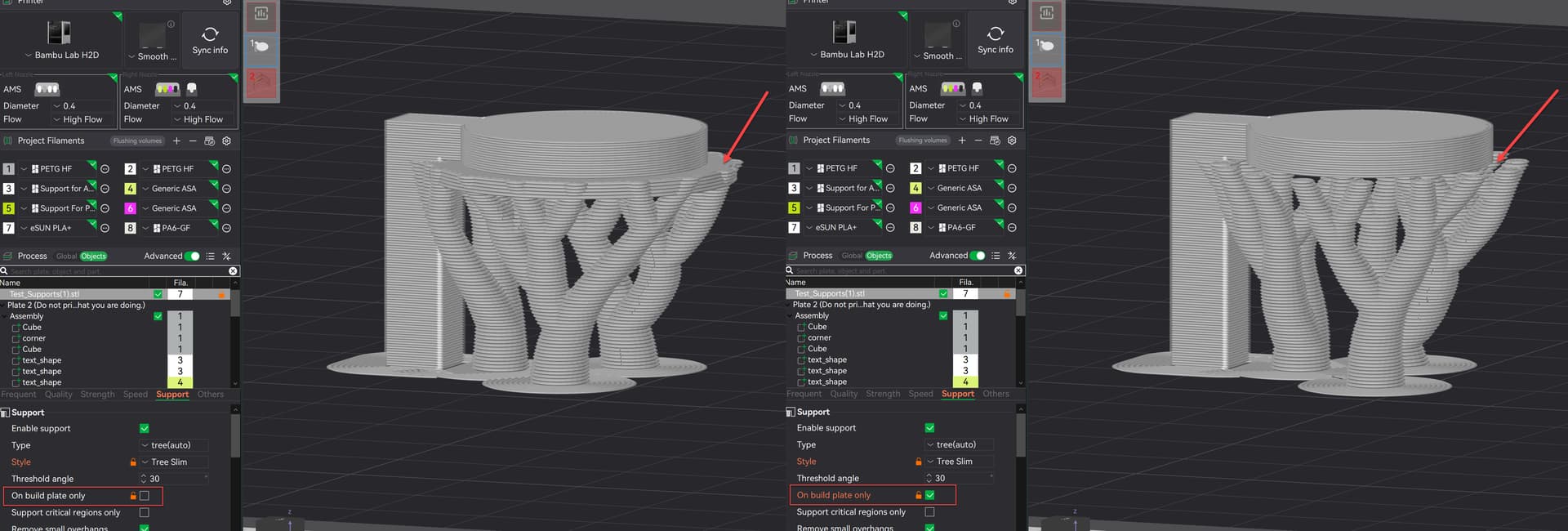Clear the object search box, right screenshot
The image size is (1568, 531).
[1018, 270]
